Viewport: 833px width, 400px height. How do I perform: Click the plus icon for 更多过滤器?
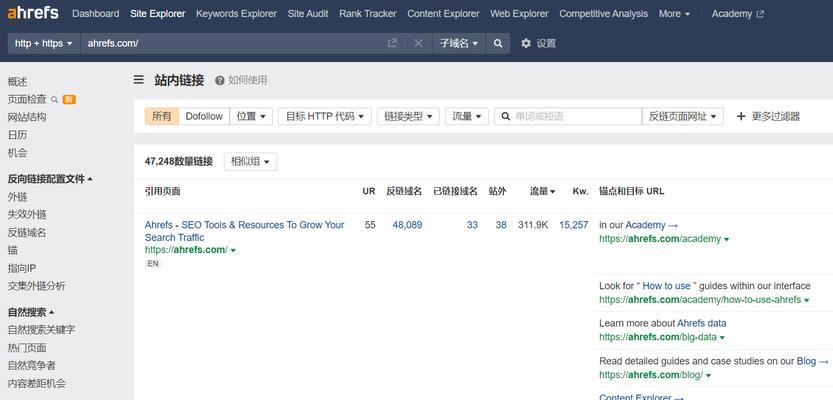click(741, 116)
